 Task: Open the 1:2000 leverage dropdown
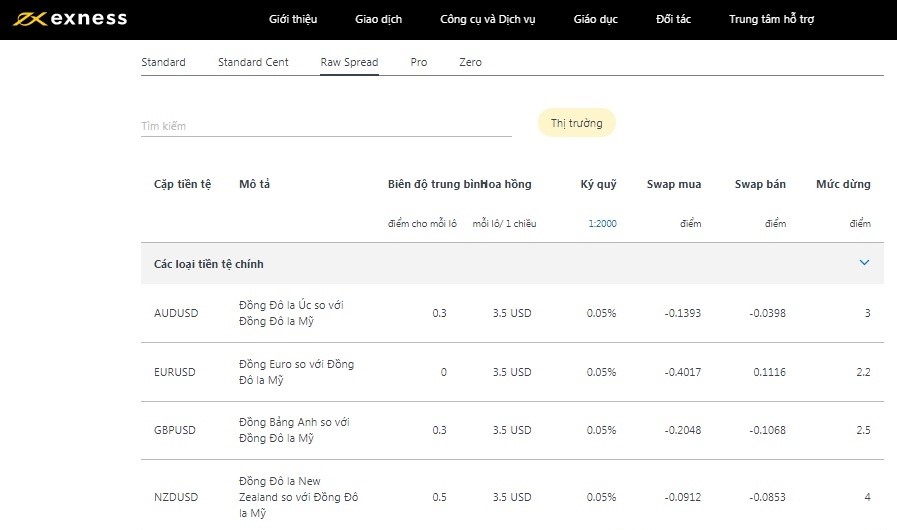pyautogui.click(x=602, y=223)
